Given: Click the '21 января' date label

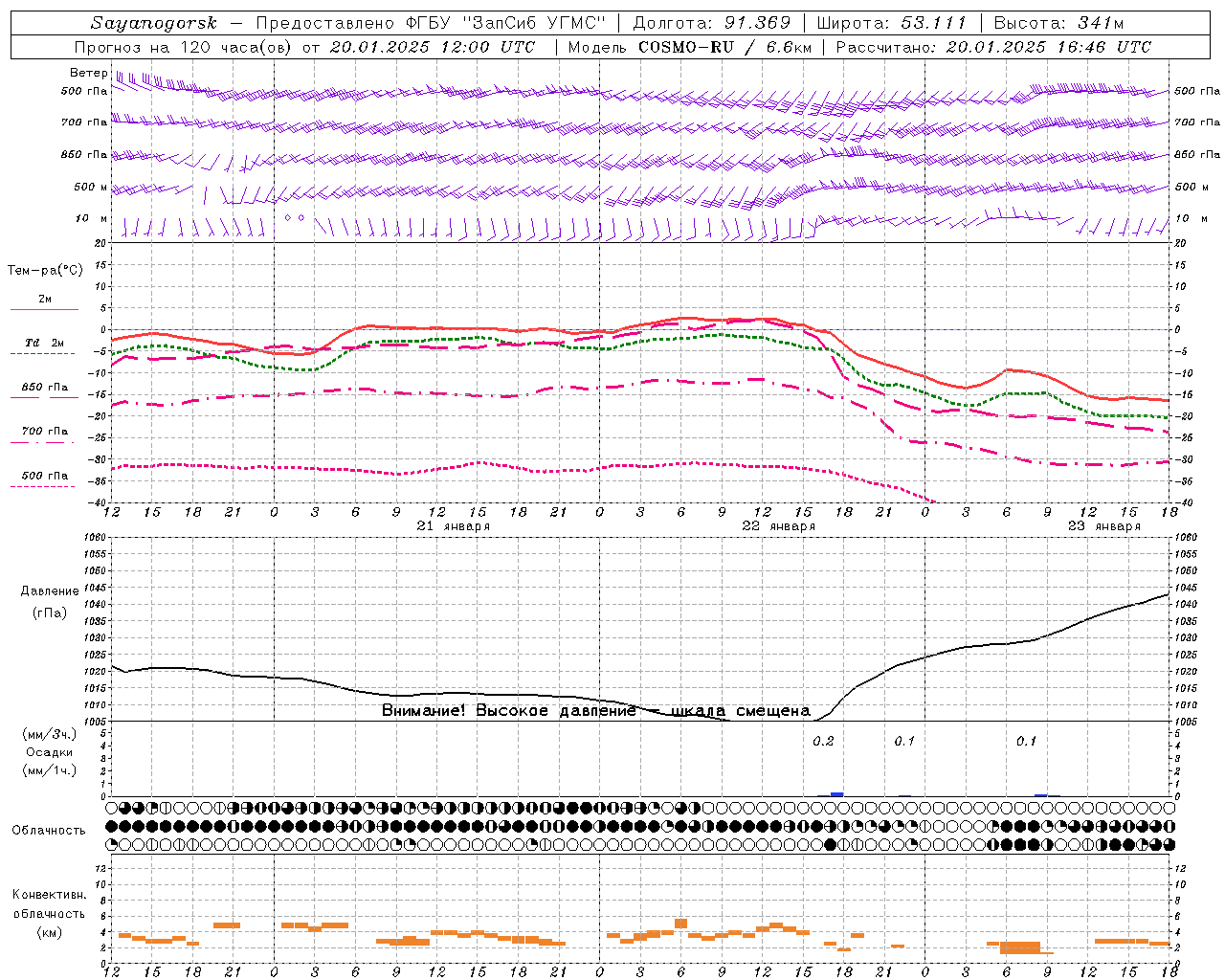Looking at the screenshot, I should 454,526.
